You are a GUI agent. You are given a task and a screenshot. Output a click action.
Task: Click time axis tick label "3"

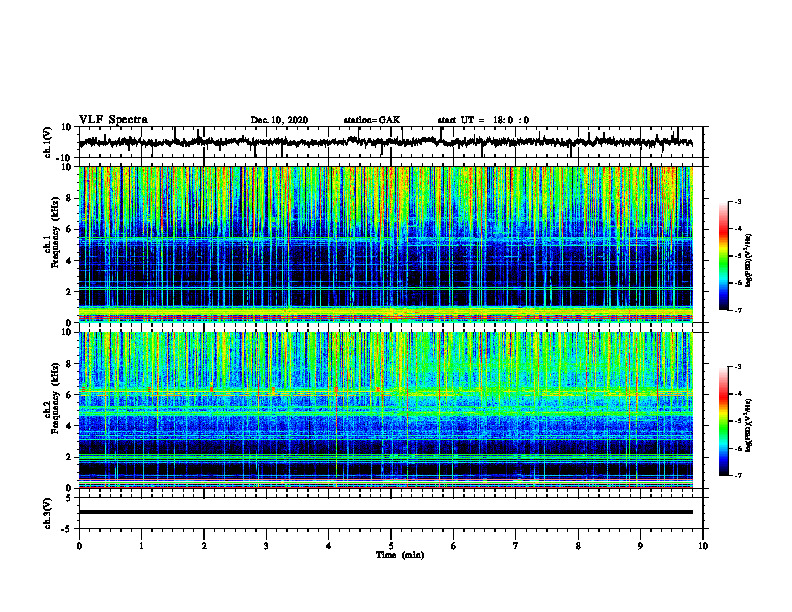point(266,546)
